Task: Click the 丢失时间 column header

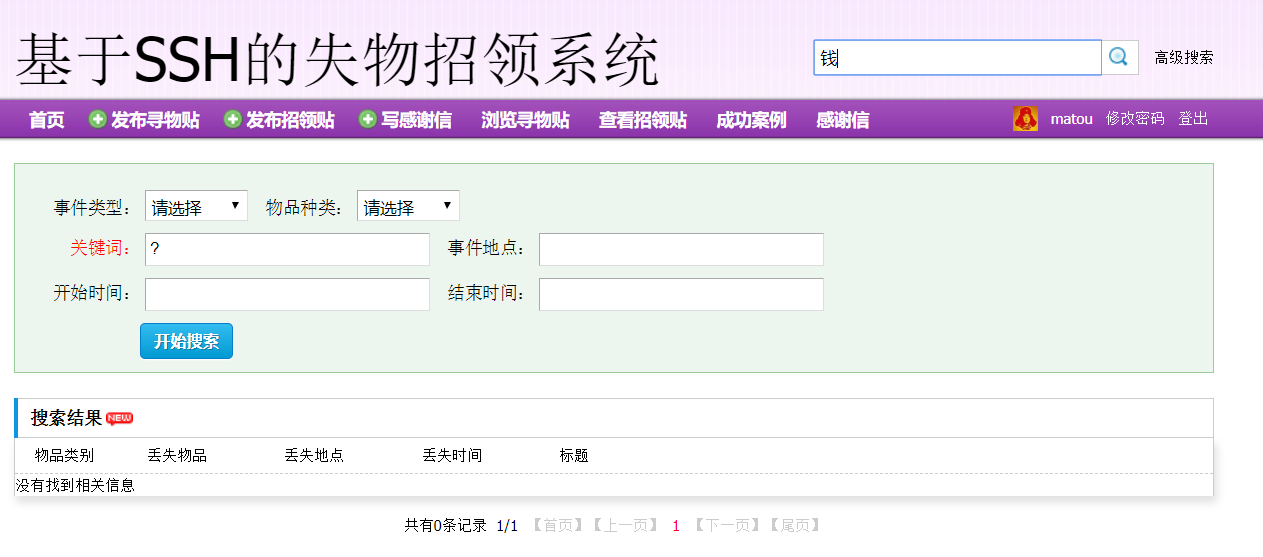Action: pyautogui.click(x=452, y=456)
